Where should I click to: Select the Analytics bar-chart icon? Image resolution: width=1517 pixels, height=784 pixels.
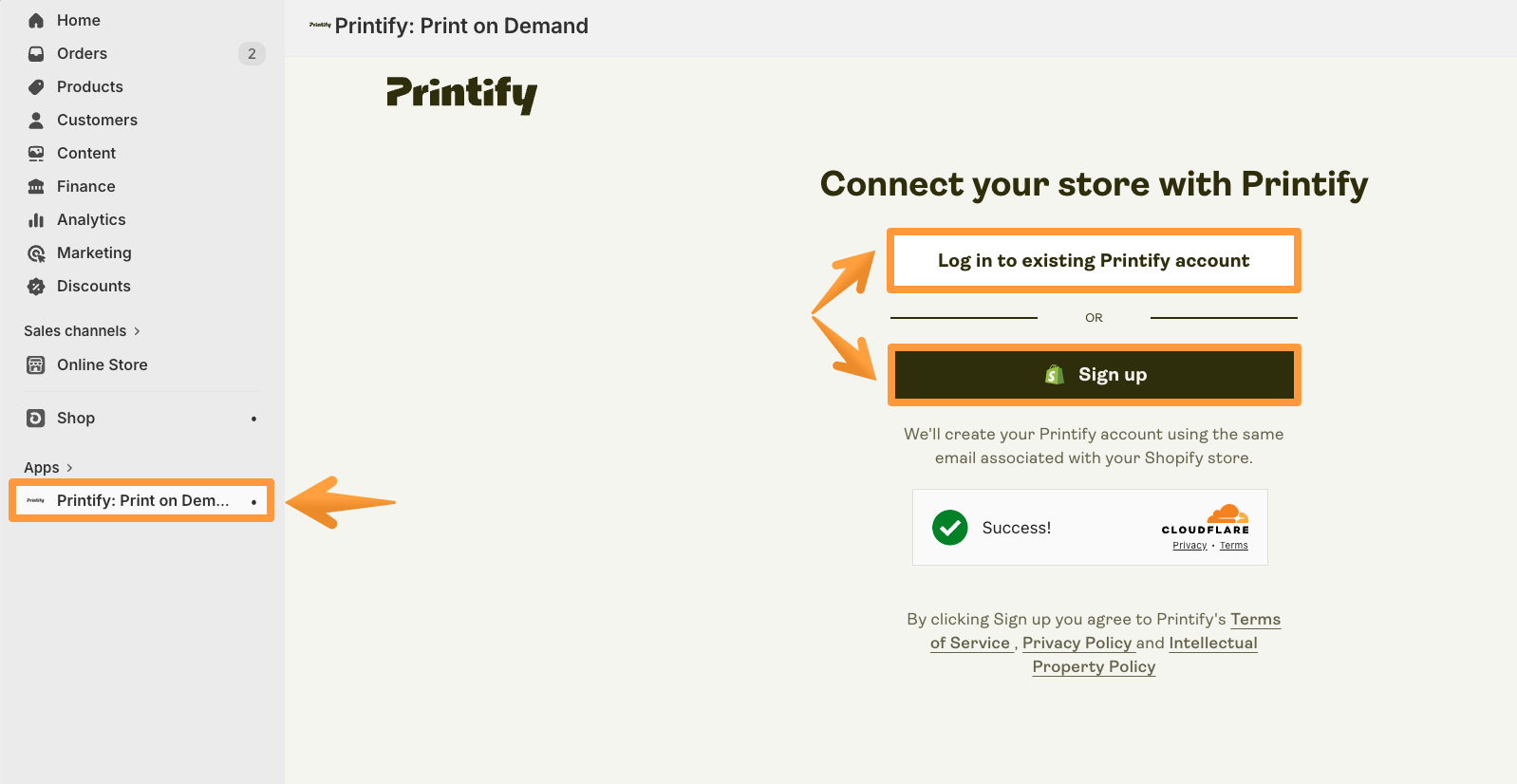pos(35,219)
